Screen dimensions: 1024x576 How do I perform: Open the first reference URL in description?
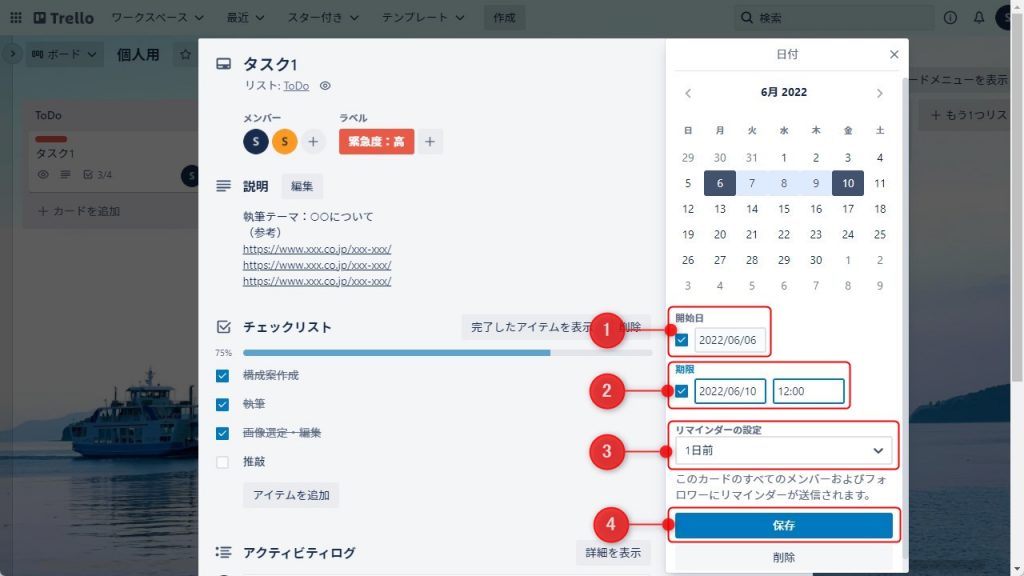[317, 249]
